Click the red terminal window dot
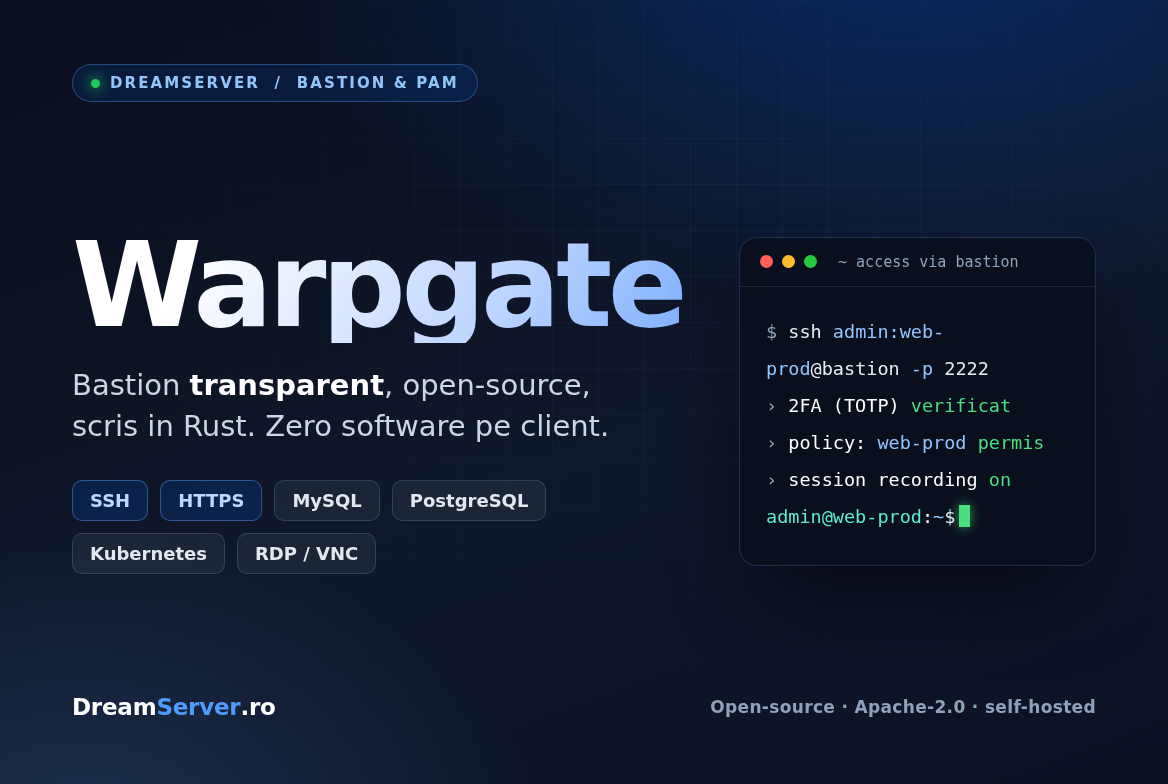Image resolution: width=1168 pixels, height=784 pixels. pos(766,262)
